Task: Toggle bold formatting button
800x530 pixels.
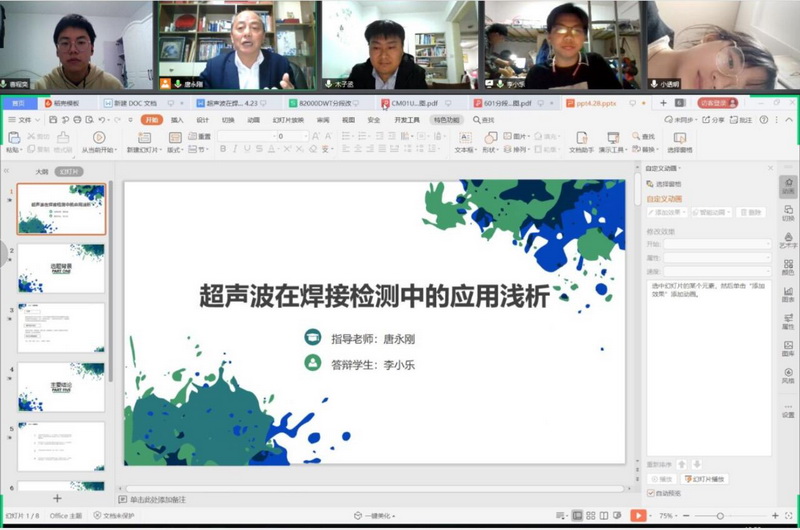Action: (222, 149)
